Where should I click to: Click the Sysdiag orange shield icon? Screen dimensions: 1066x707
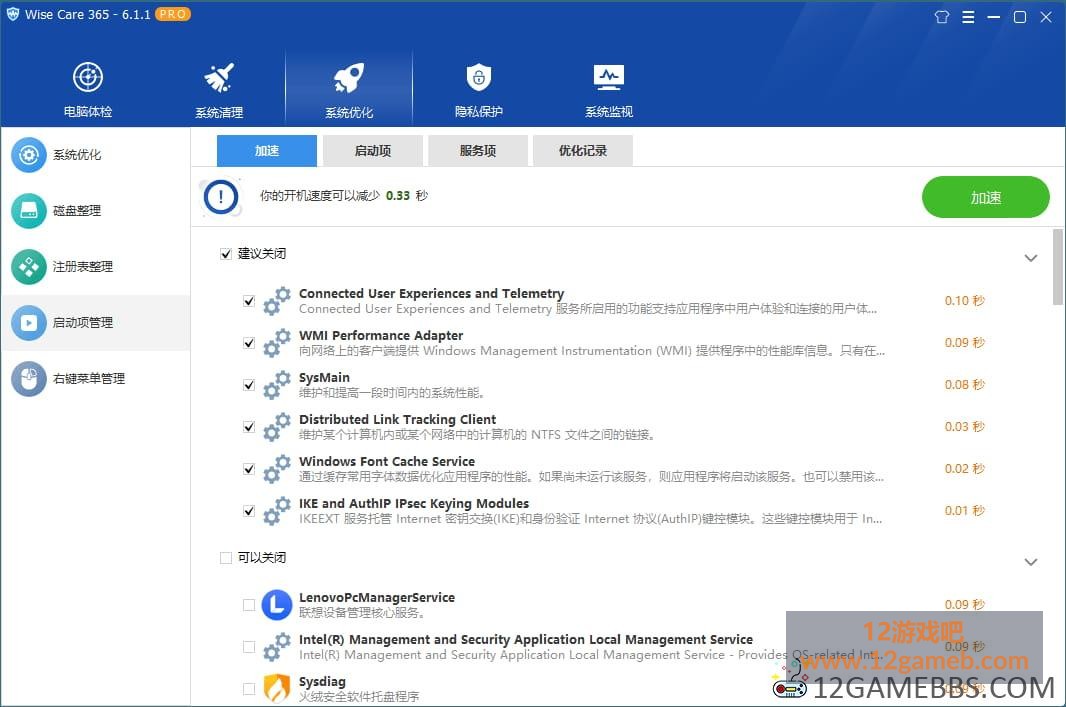pyautogui.click(x=277, y=688)
